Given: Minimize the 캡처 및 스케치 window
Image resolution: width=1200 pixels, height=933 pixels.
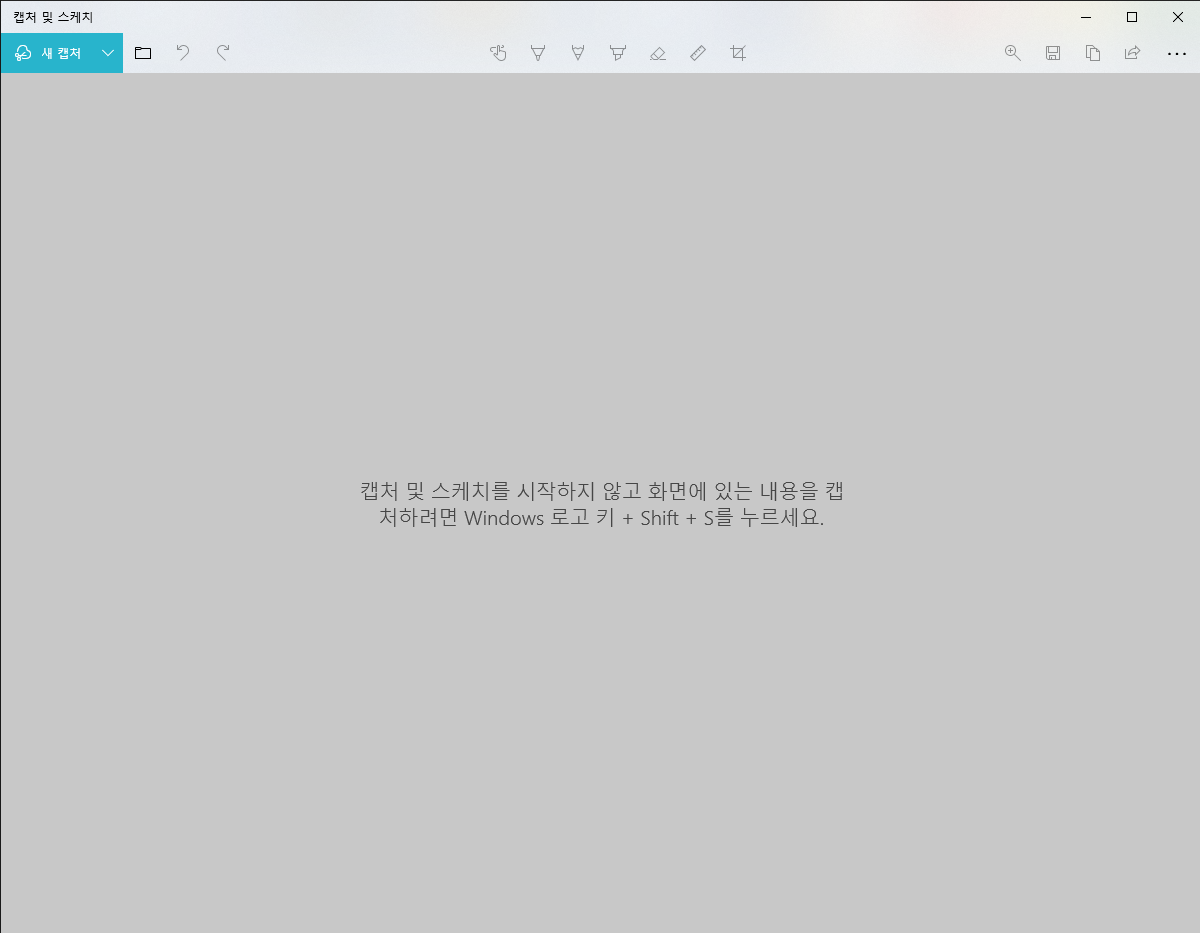Looking at the screenshot, I should pos(1086,16).
